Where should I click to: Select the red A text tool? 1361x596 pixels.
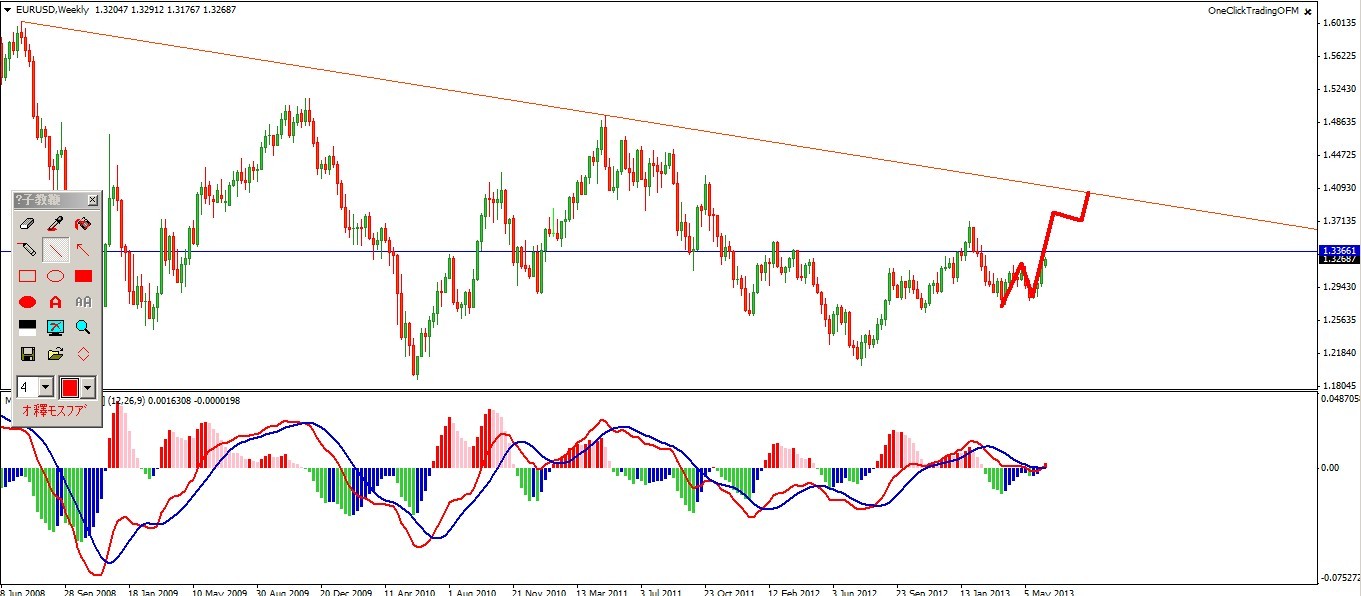pos(56,301)
